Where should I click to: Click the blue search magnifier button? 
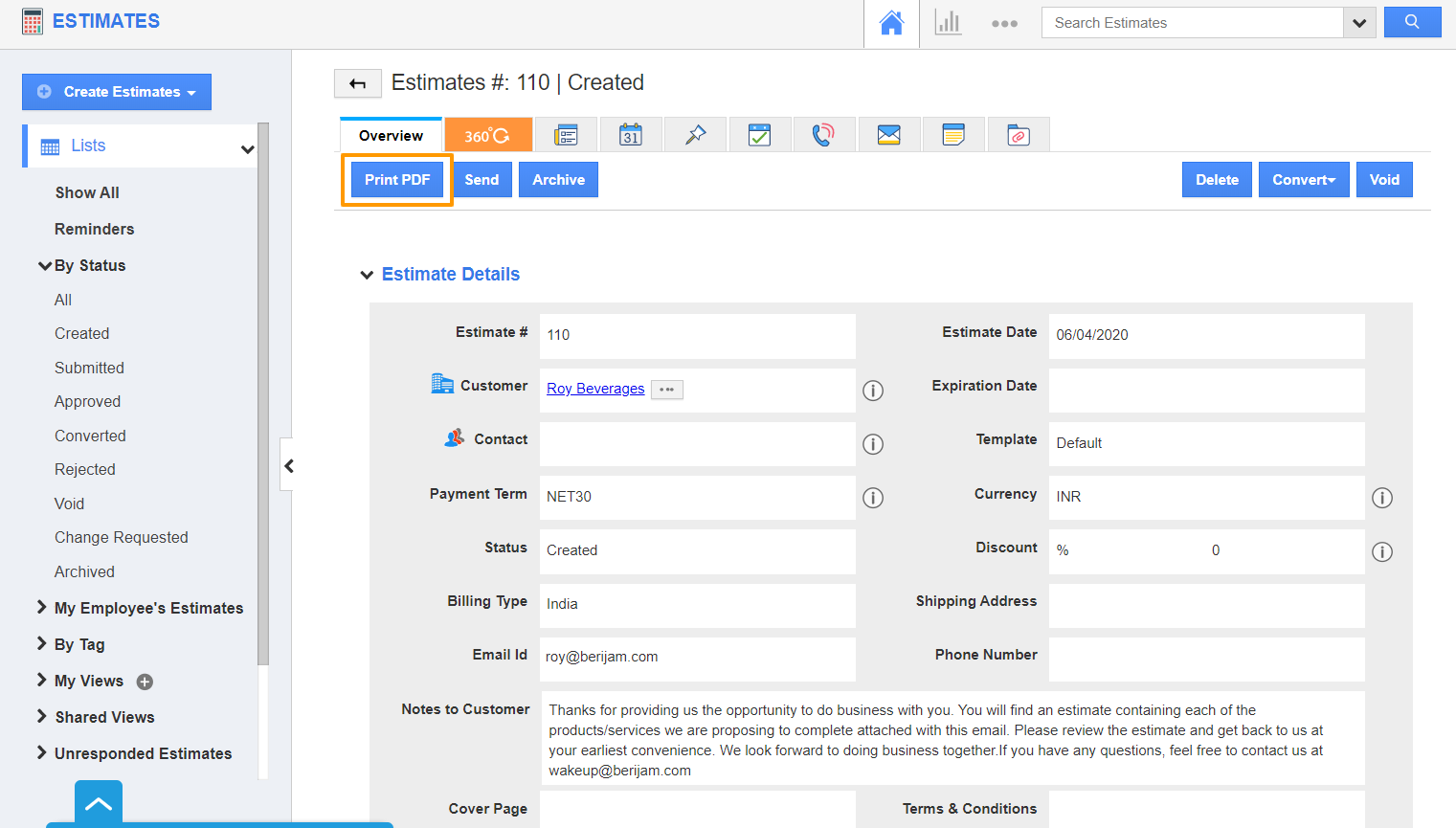tap(1412, 22)
